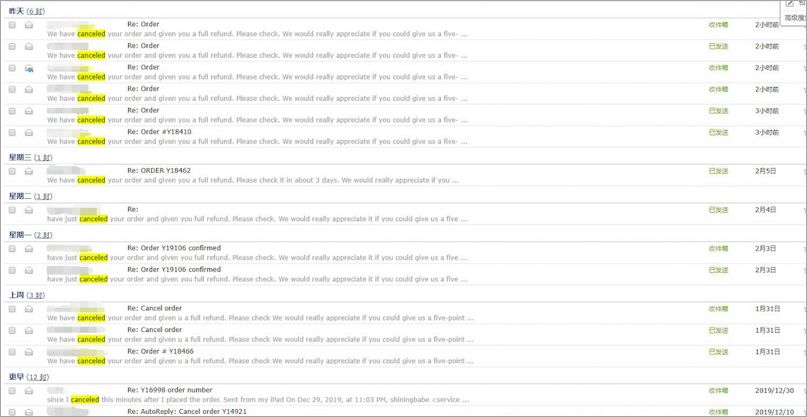Collapse the 上周 (3 封) group
This screenshot has width=807, height=417.
17,295
